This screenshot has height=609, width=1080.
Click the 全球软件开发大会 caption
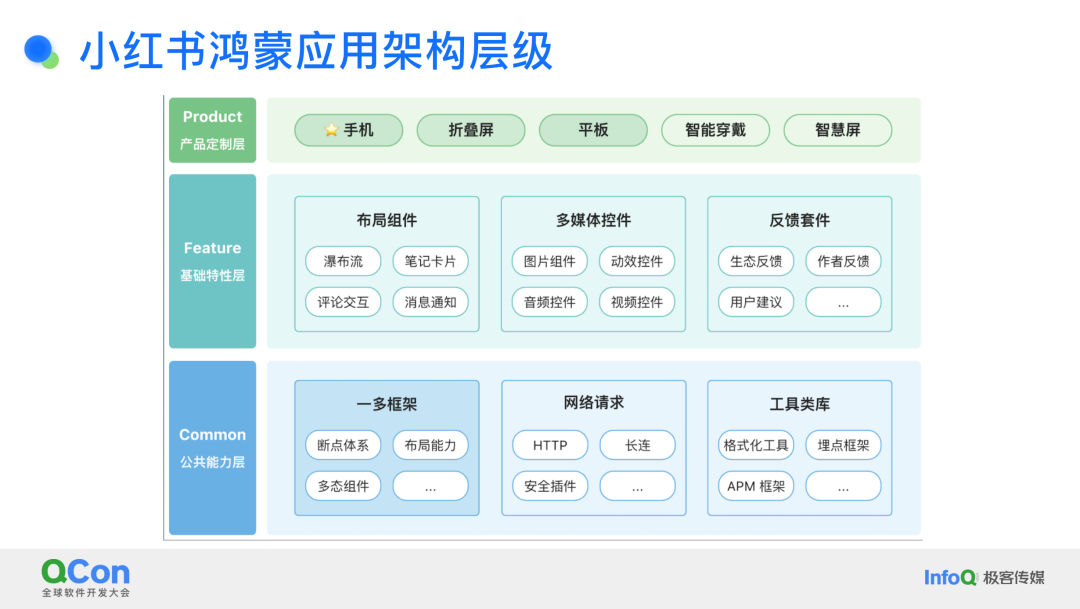tap(85, 592)
